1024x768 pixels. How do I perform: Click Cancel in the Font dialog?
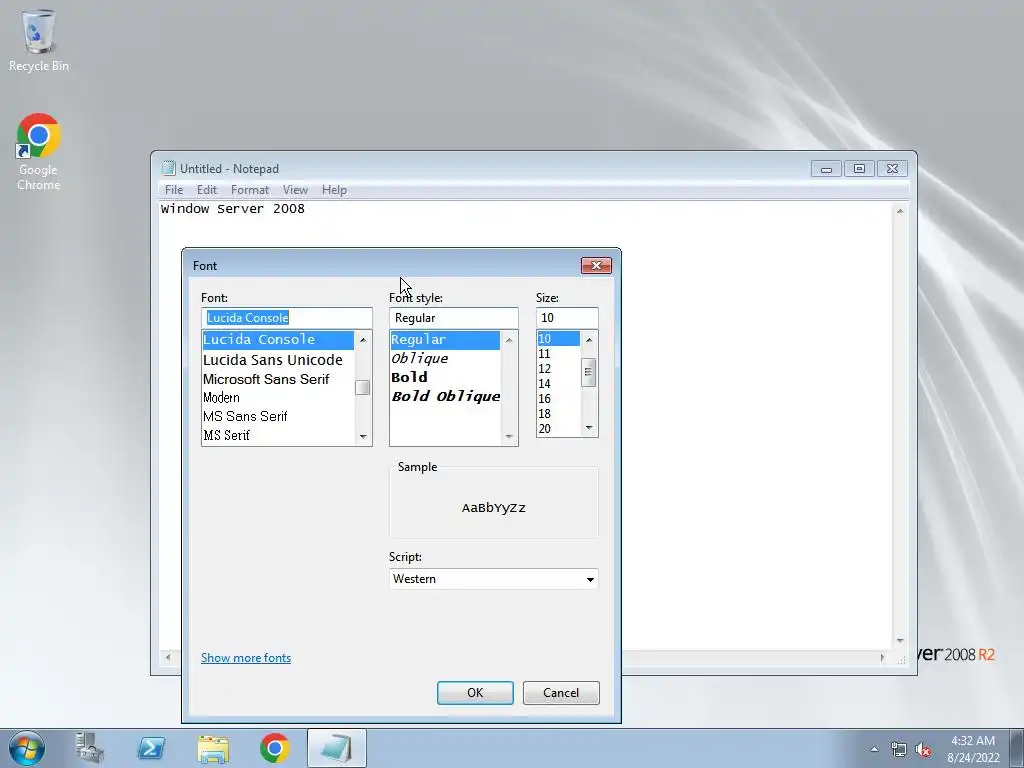tap(561, 693)
